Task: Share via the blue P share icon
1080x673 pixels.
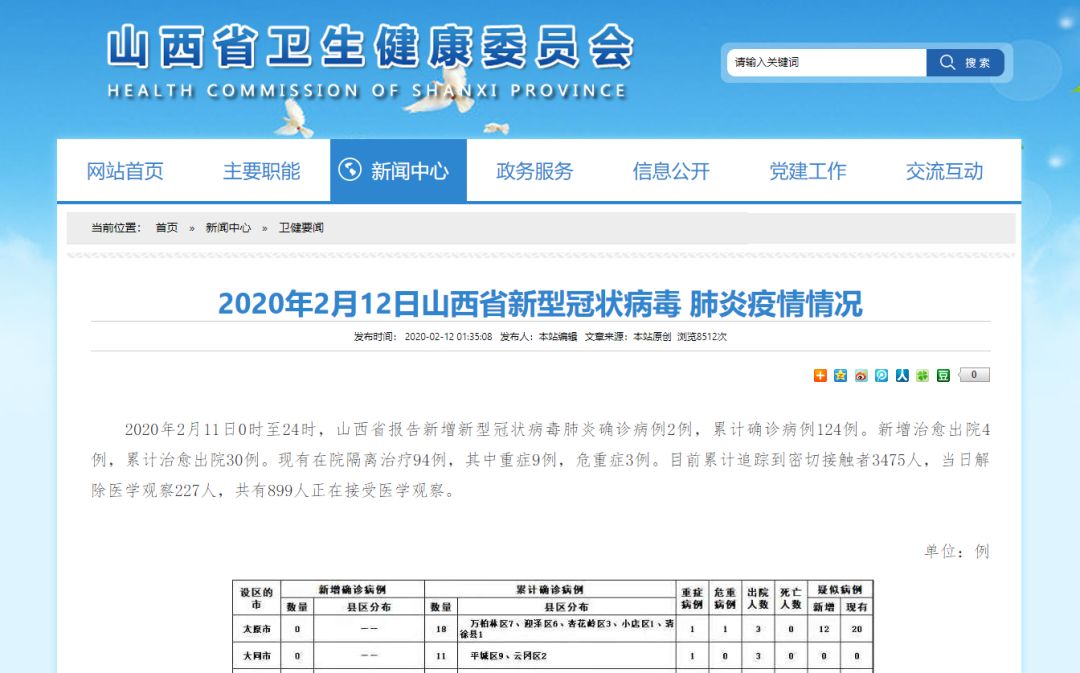Action: (882, 374)
